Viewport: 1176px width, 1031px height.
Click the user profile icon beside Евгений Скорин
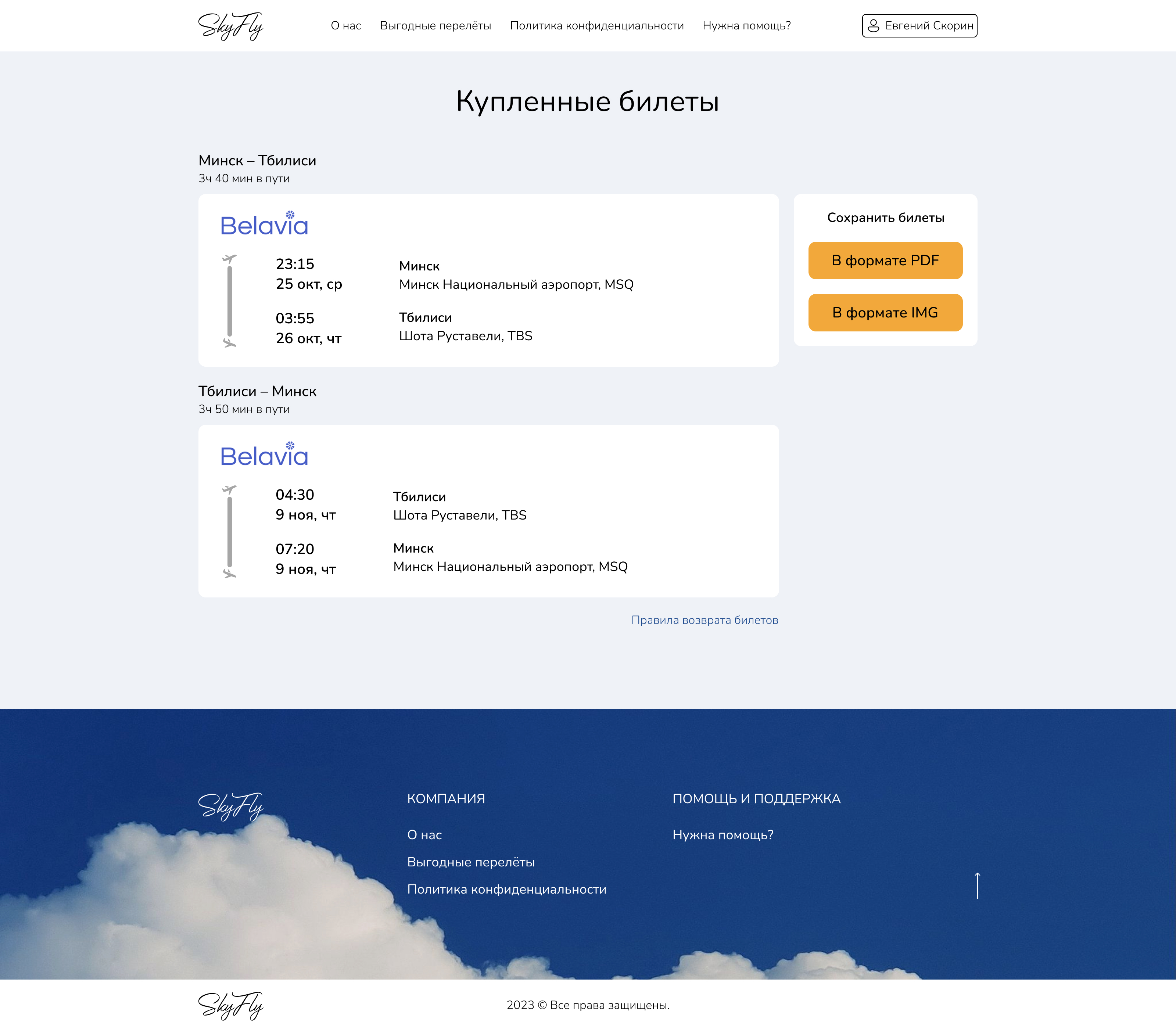(873, 26)
